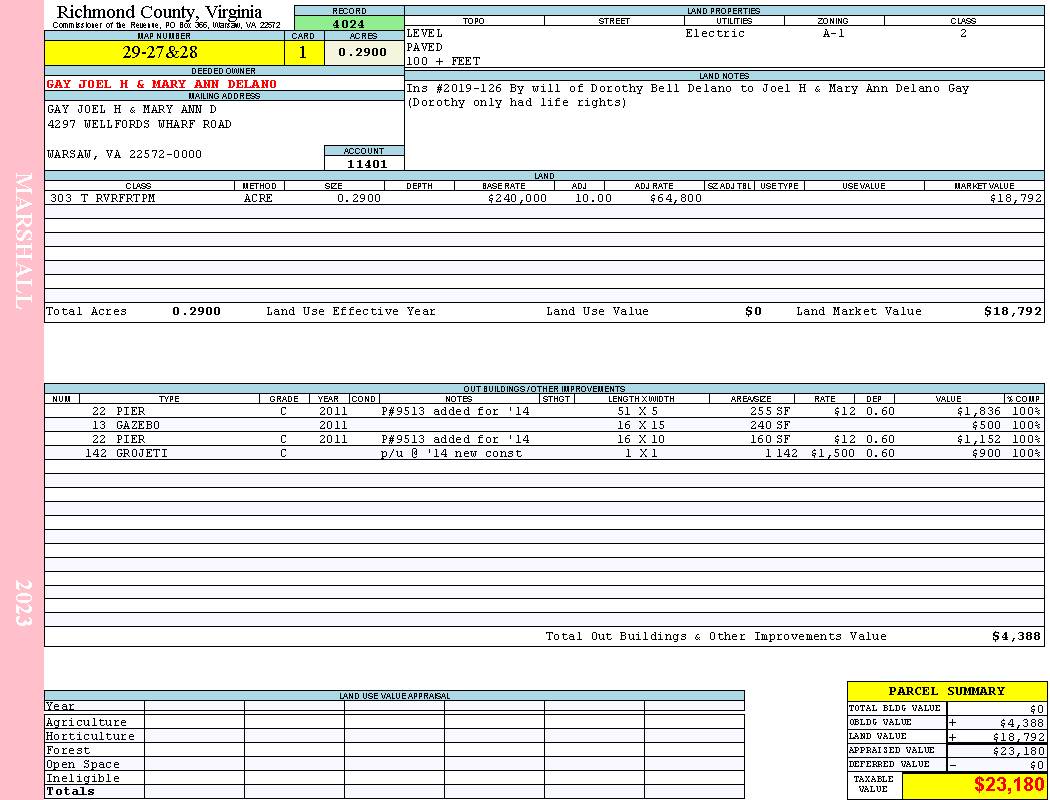
Task: Click the acres value 0.2900 in header
Action: point(363,52)
